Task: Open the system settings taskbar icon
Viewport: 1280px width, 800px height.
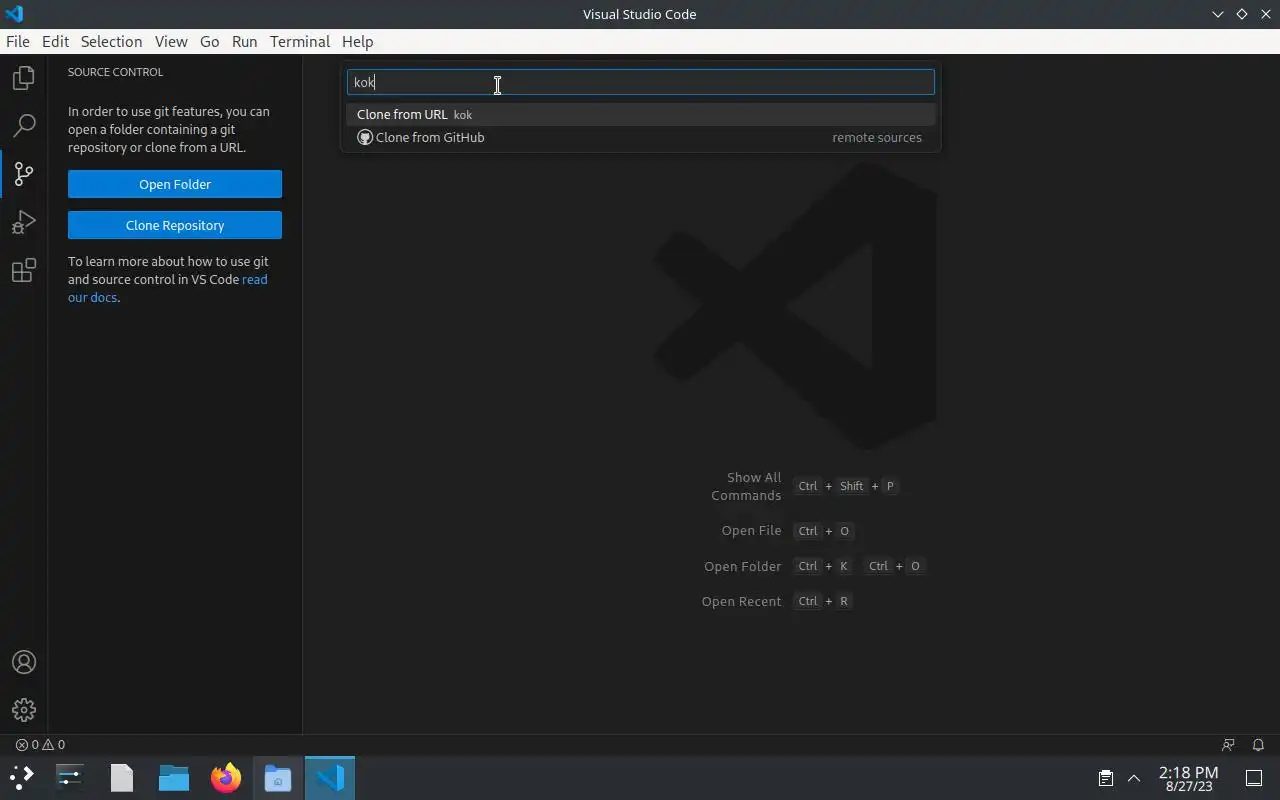Action: tap(70, 777)
